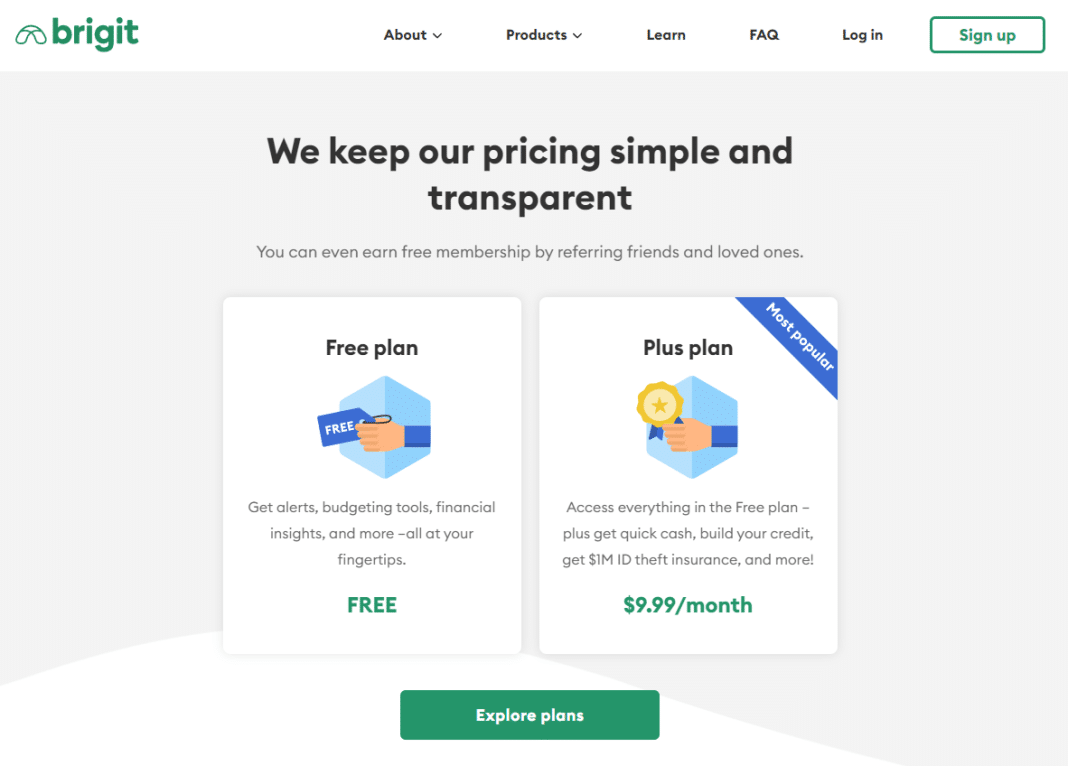The width and height of the screenshot is (1068, 766).
Task: Click the Free plan description text
Action: coord(372,533)
